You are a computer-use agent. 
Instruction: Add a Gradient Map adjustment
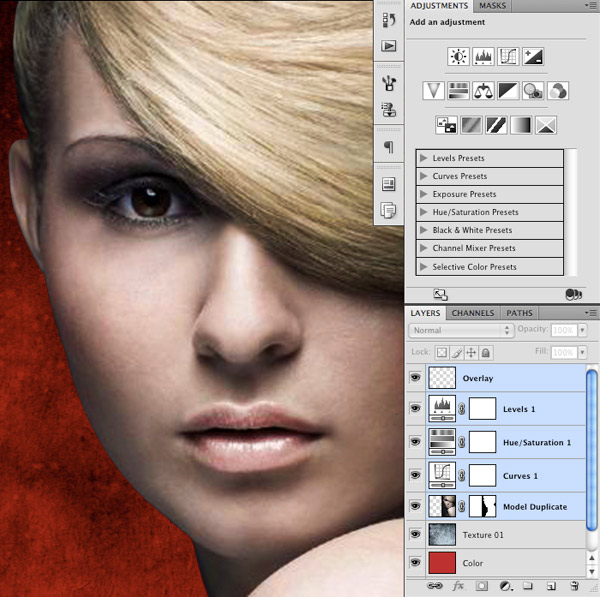click(521, 125)
